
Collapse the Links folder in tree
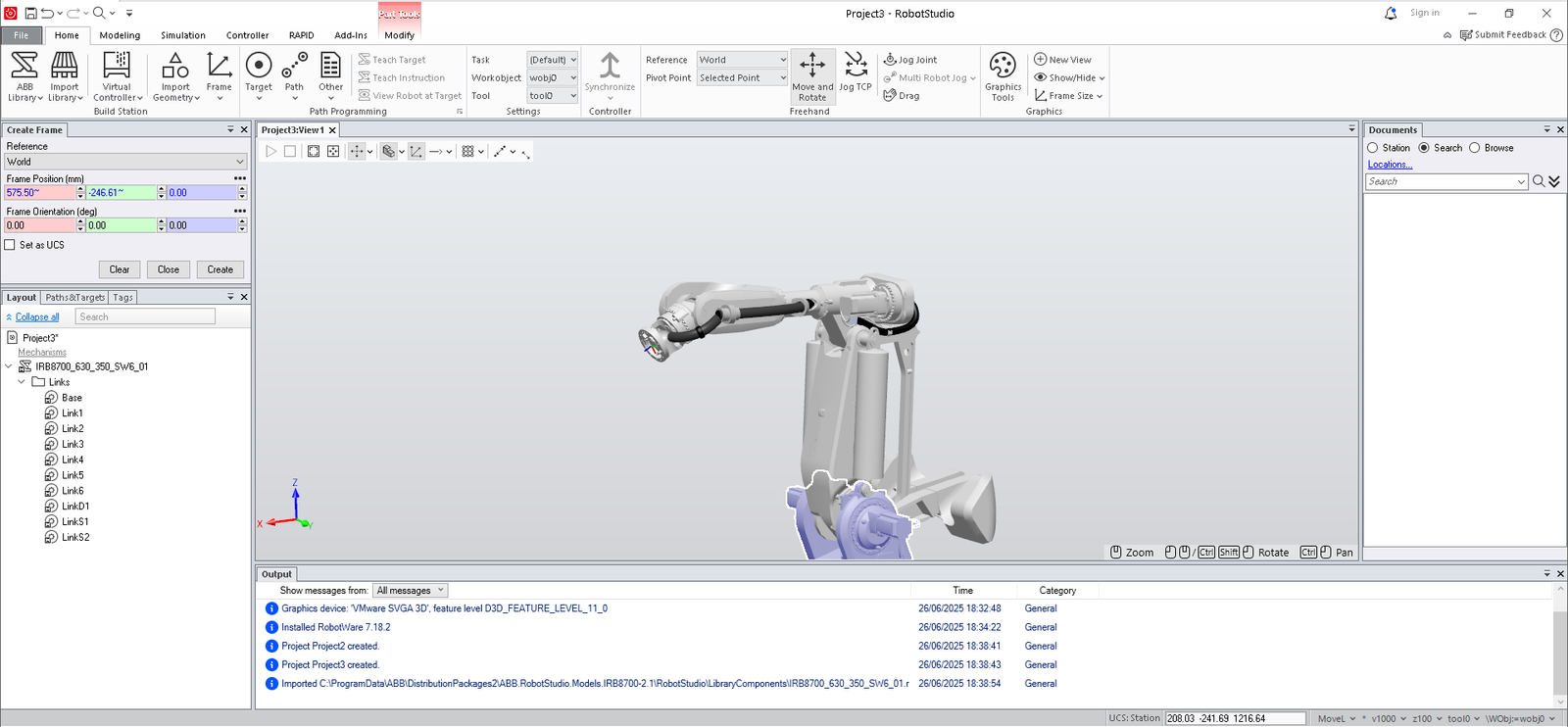[x=22, y=382]
